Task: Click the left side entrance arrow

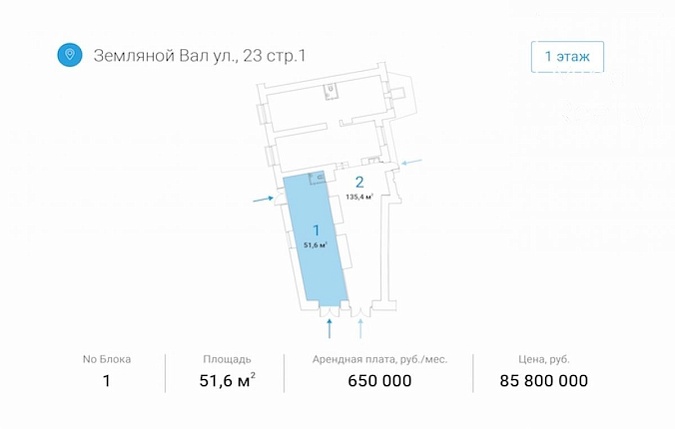Action: [x=263, y=199]
